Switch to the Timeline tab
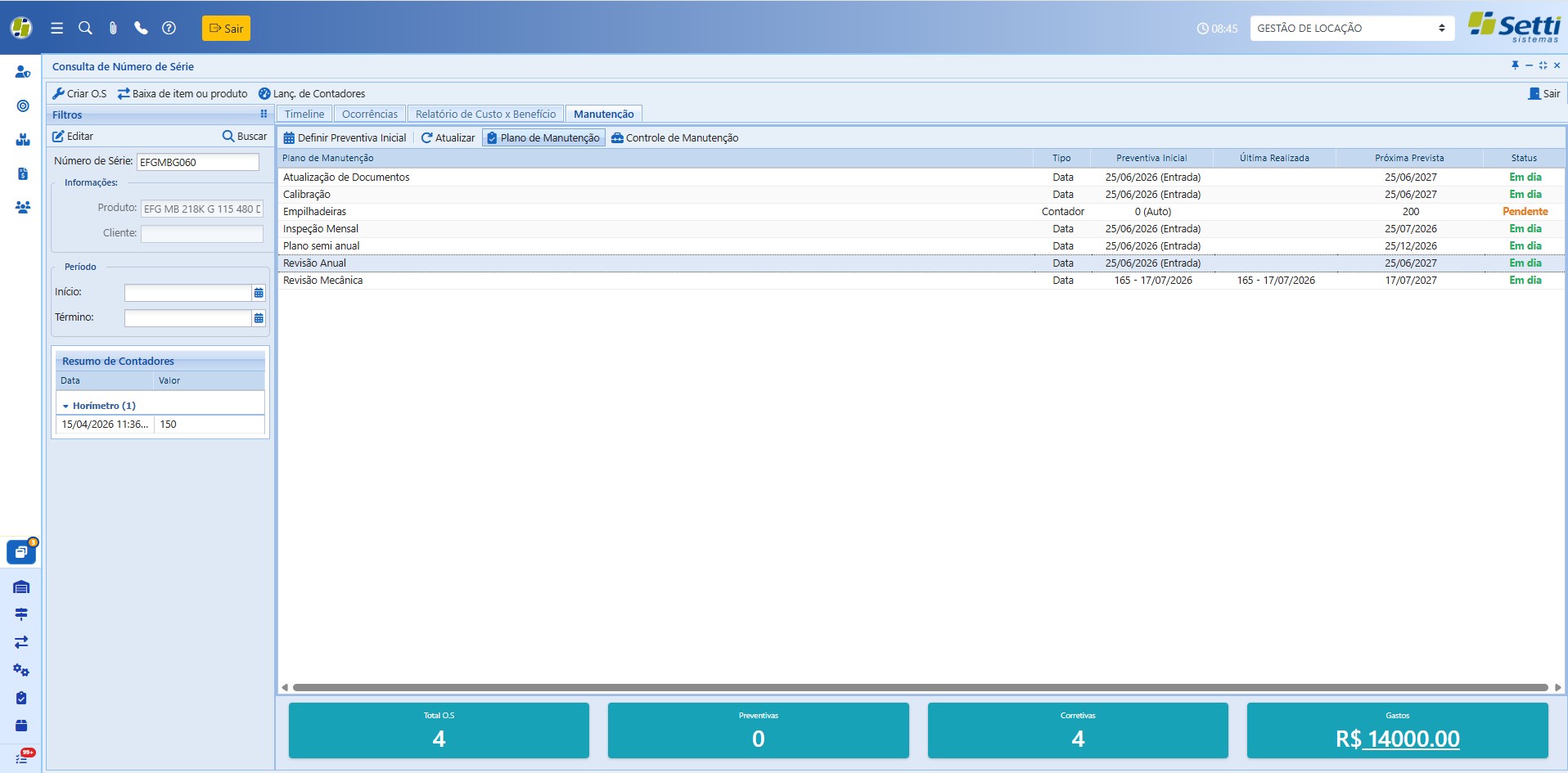Viewport: 1568px width, 773px height. (304, 114)
